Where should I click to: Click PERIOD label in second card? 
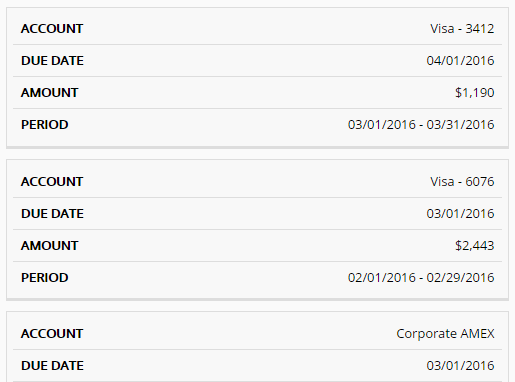pyautogui.click(x=45, y=278)
